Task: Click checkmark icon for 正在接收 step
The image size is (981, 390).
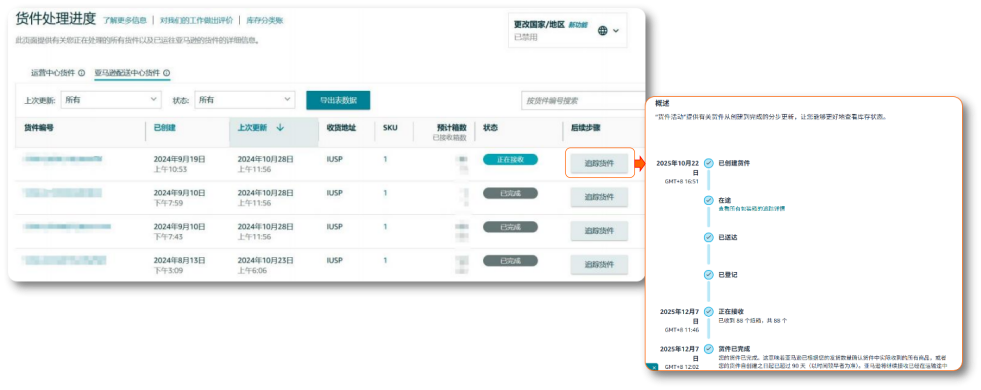Action: [708, 311]
